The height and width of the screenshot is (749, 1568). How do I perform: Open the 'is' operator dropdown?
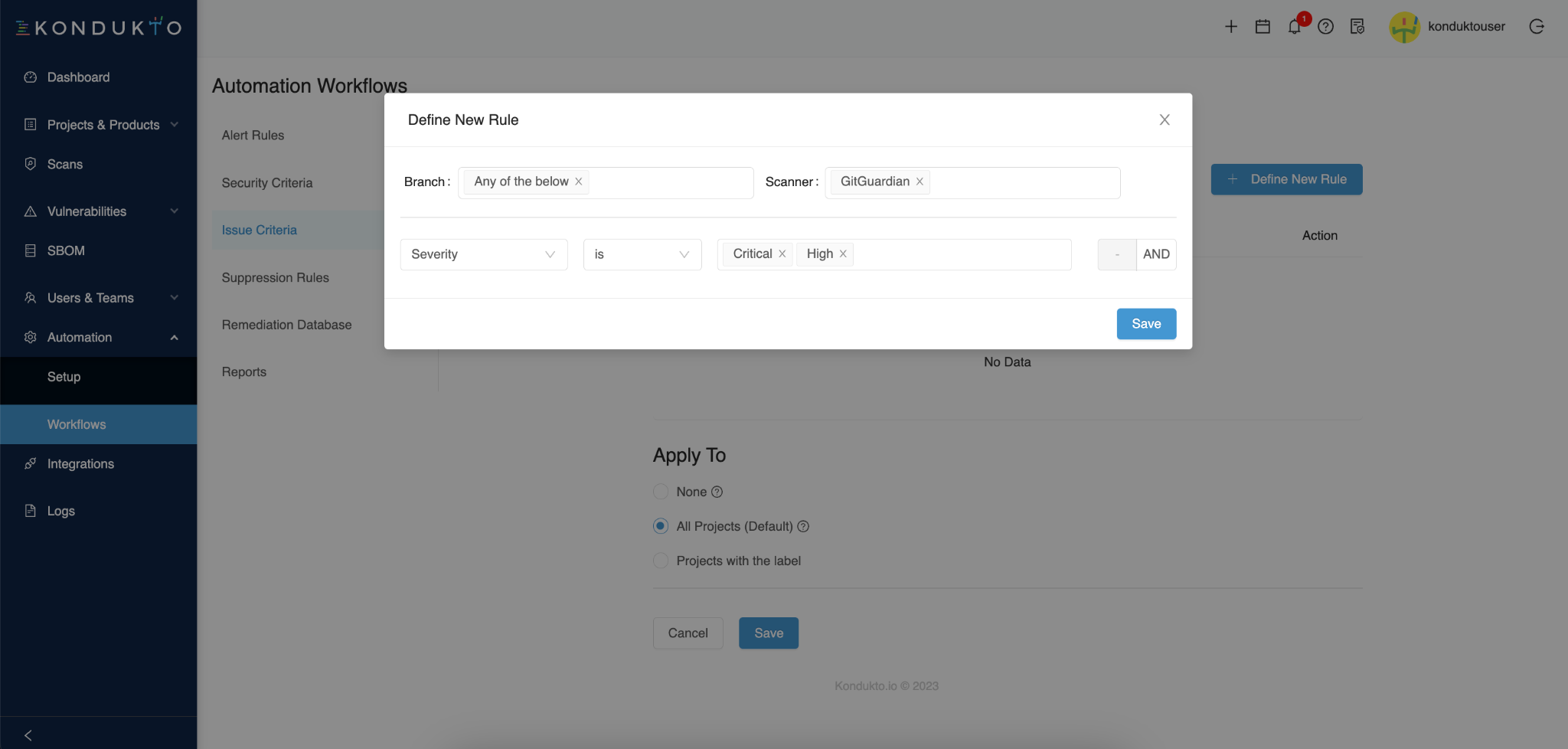642,254
